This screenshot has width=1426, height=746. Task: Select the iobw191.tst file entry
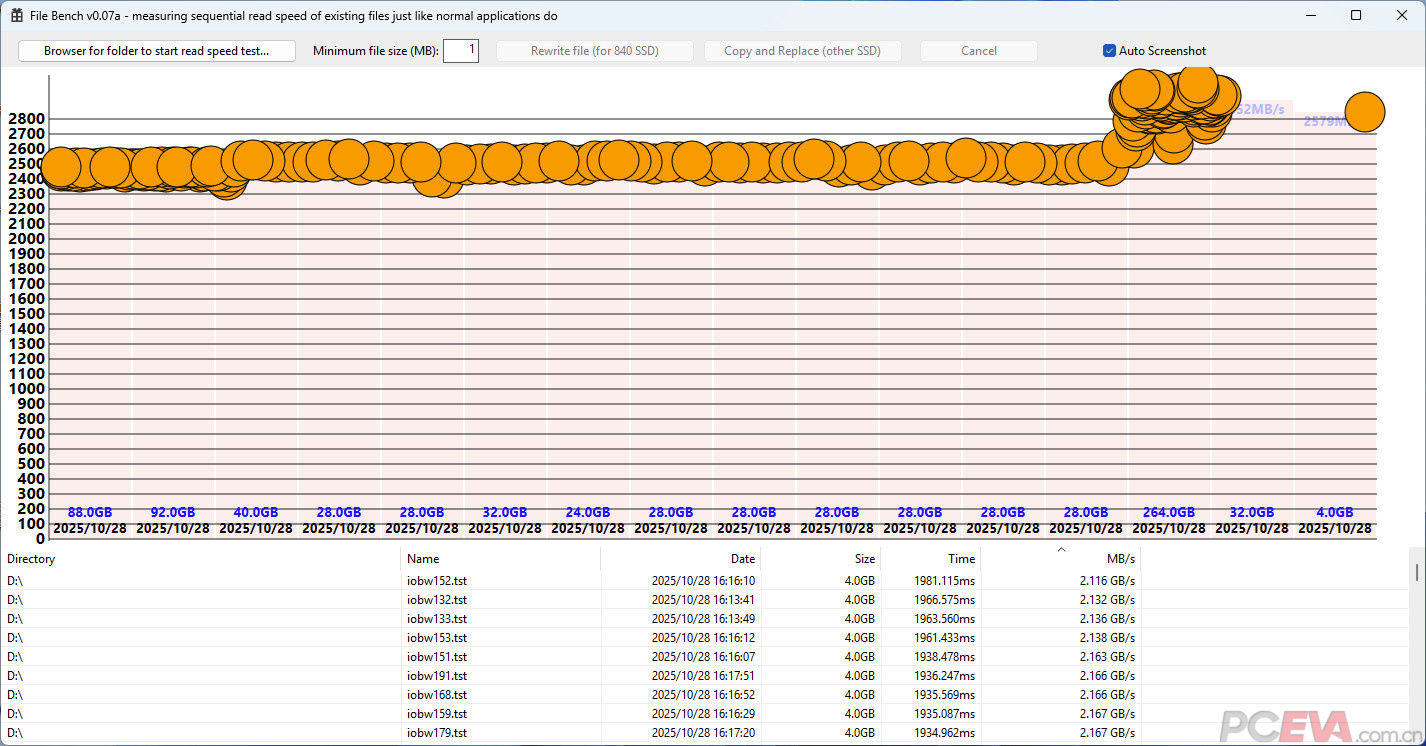pyautogui.click(x=437, y=676)
